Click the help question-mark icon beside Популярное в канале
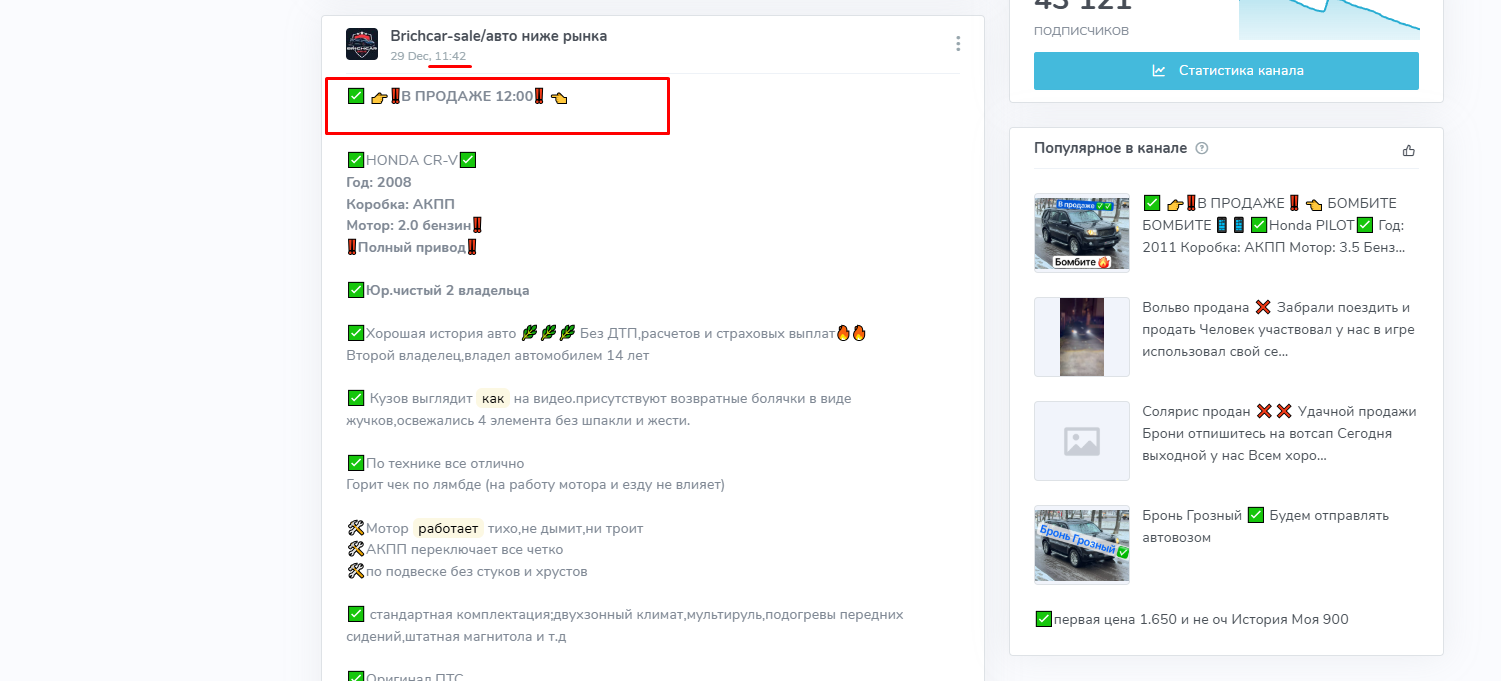The width and height of the screenshot is (1501, 681). (1202, 148)
